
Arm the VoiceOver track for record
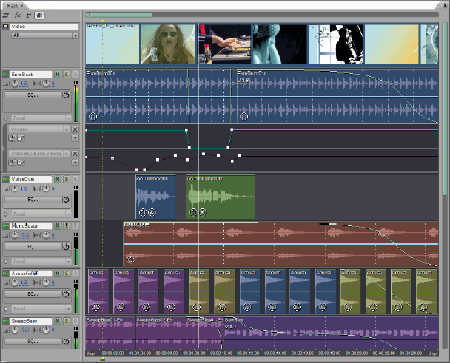[x=75, y=179]
